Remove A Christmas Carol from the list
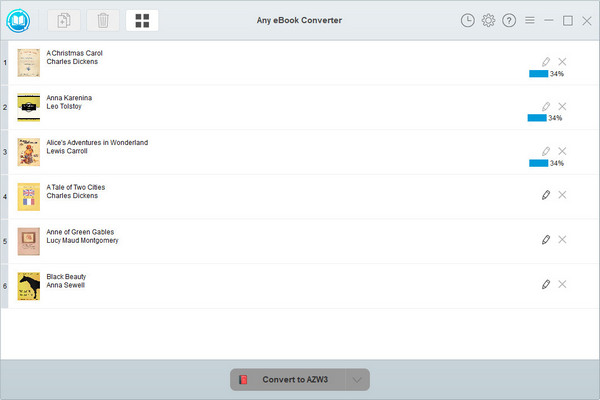 click(562, 62)
